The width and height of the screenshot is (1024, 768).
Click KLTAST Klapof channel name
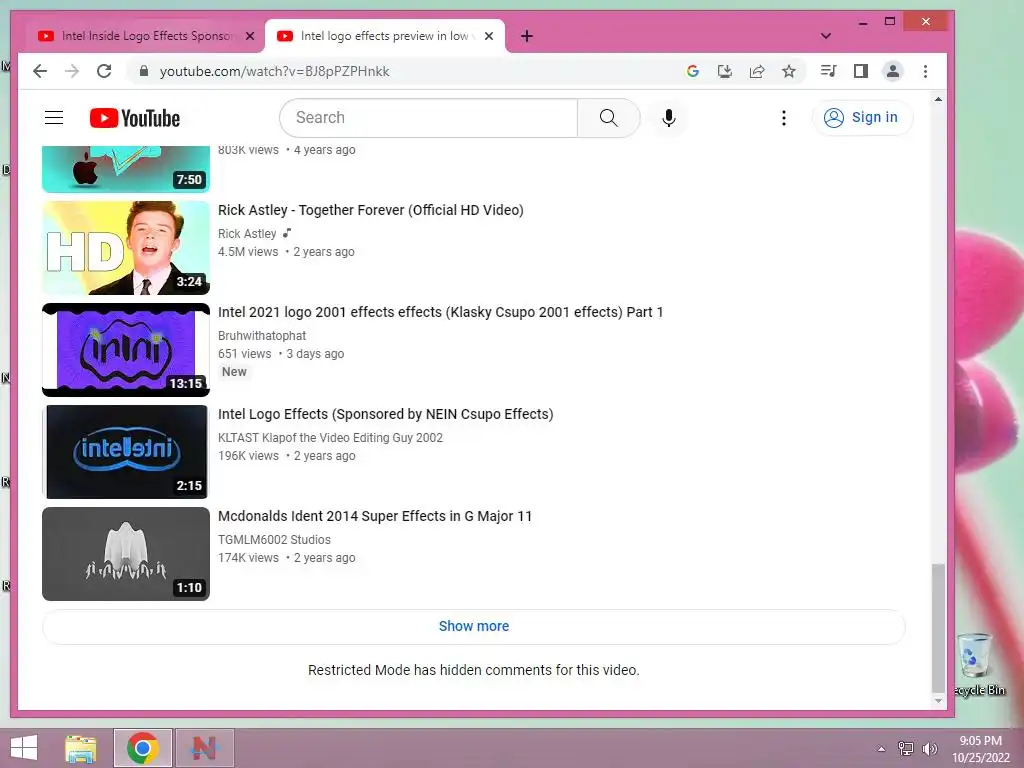330,438
